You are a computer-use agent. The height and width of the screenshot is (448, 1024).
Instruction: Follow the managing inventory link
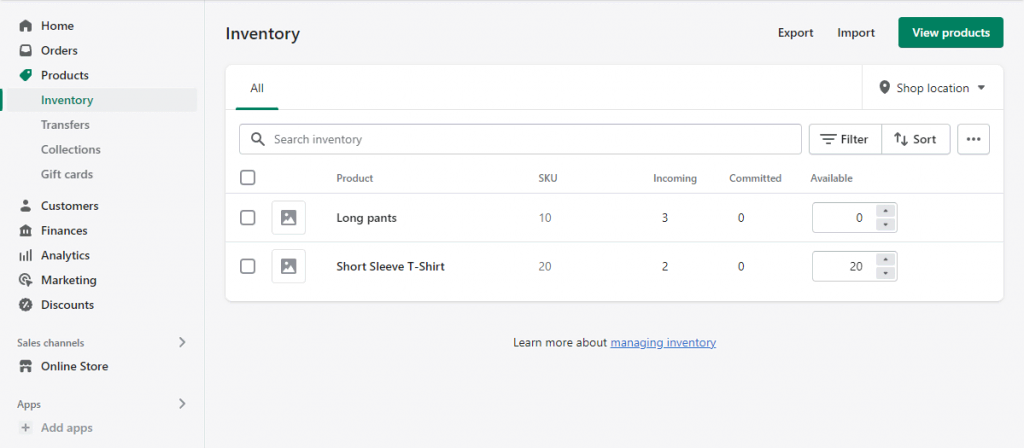pyautogui.click(x=663, y=342)
